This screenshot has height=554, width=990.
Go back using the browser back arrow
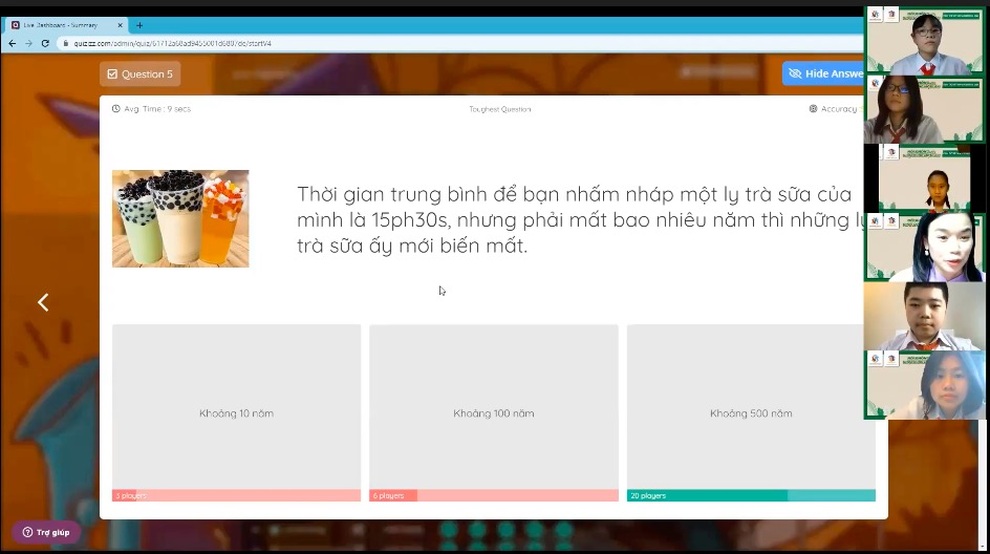pos(12,43)
